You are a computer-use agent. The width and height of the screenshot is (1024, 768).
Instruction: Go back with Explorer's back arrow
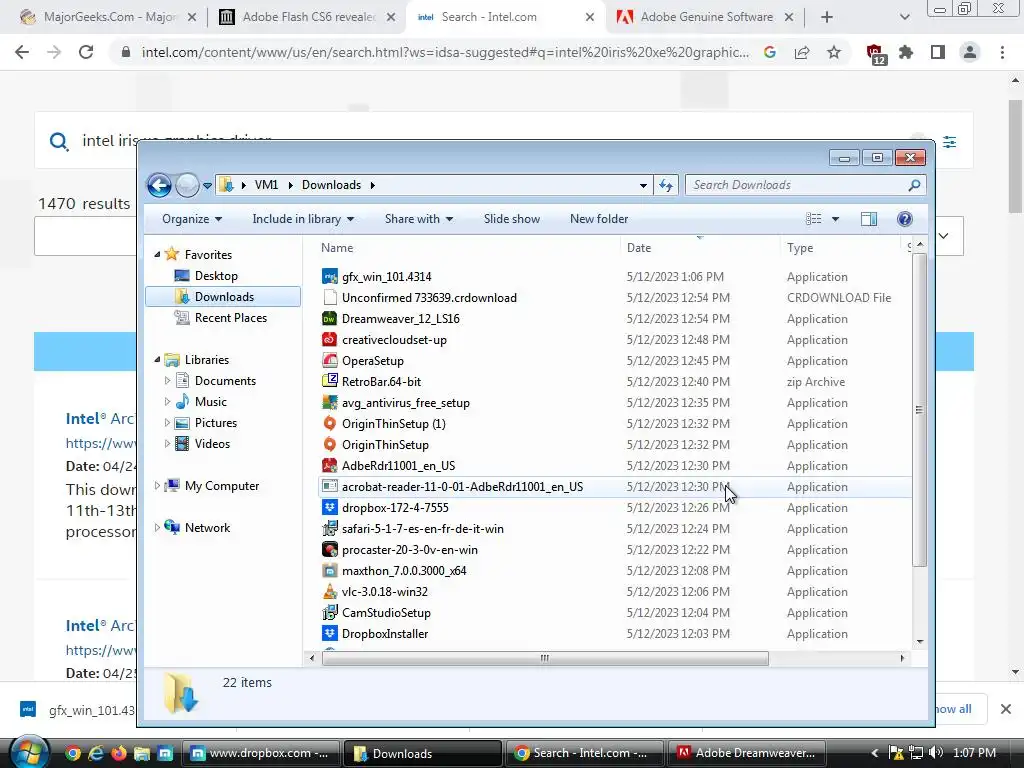tap(159, 185)
